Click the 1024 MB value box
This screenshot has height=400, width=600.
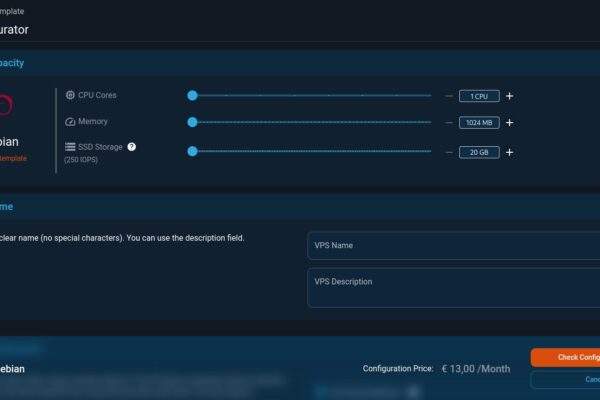479,122
